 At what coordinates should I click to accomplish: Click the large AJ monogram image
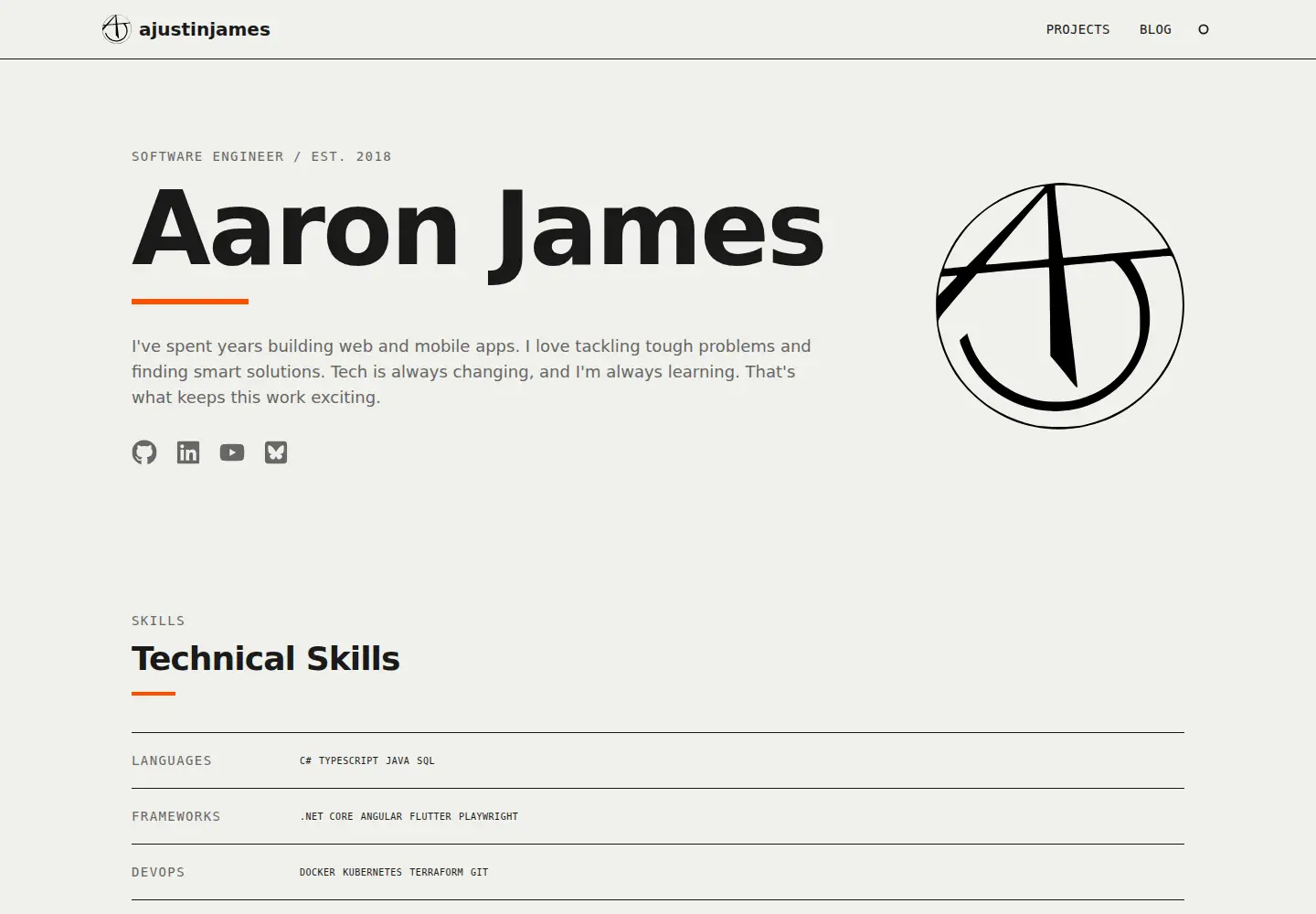pyautogui.click(x=1060, y=305)
